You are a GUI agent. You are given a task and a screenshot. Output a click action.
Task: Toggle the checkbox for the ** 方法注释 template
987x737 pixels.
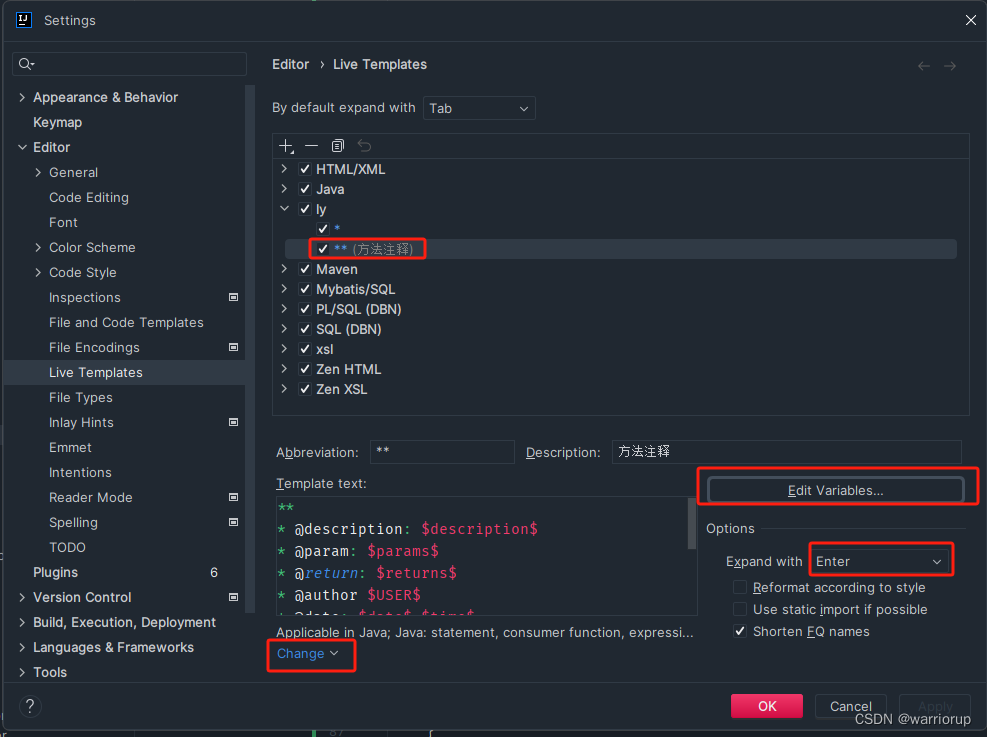[323, 249]
